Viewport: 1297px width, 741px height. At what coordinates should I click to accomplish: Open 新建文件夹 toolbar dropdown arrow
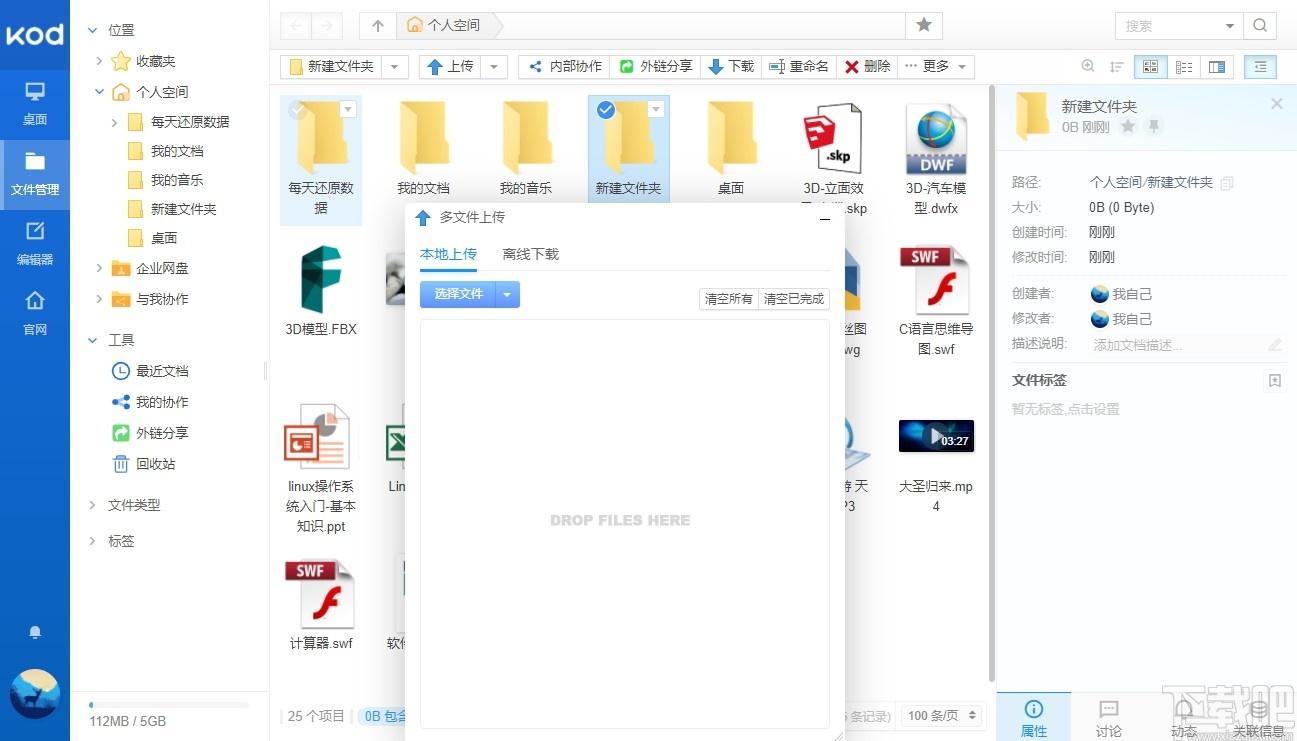coord(396,67)
